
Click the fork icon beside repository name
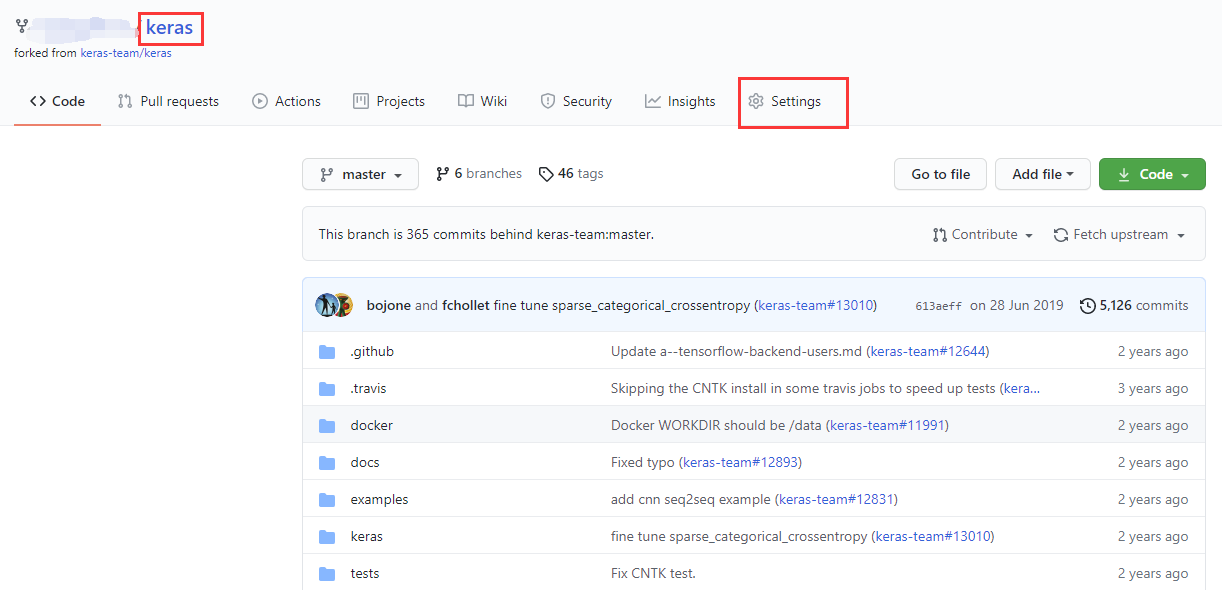coord(21,26)
